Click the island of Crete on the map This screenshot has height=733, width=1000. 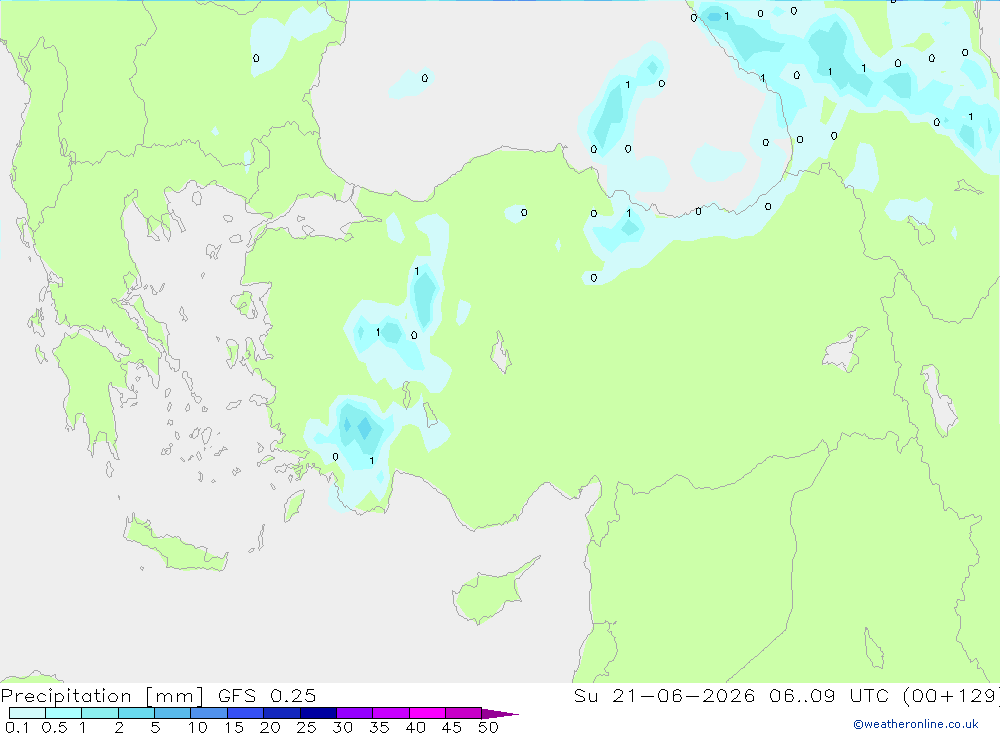point(175,544)
